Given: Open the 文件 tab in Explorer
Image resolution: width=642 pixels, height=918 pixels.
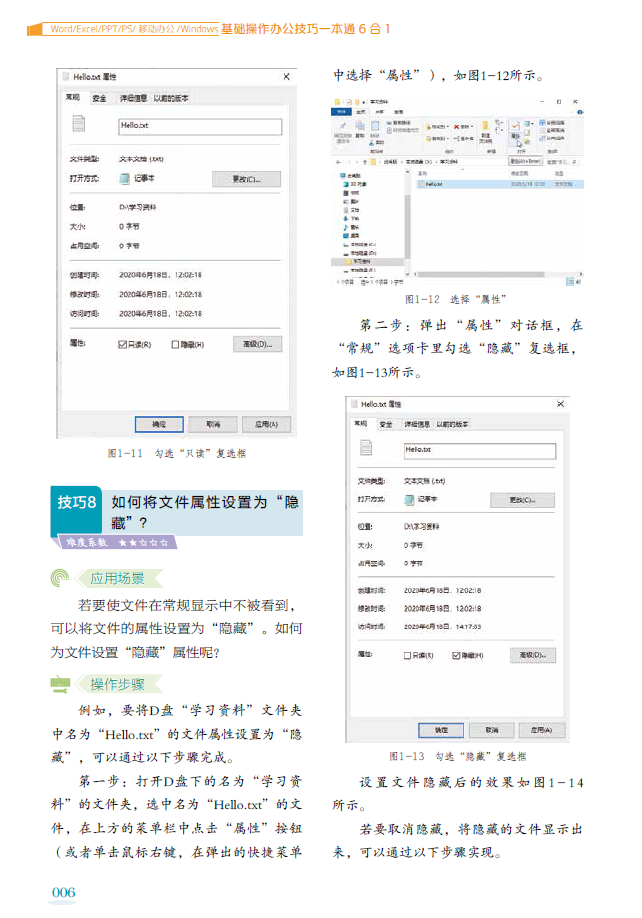Looking at the screenshot, I should [x=341, y=112].
